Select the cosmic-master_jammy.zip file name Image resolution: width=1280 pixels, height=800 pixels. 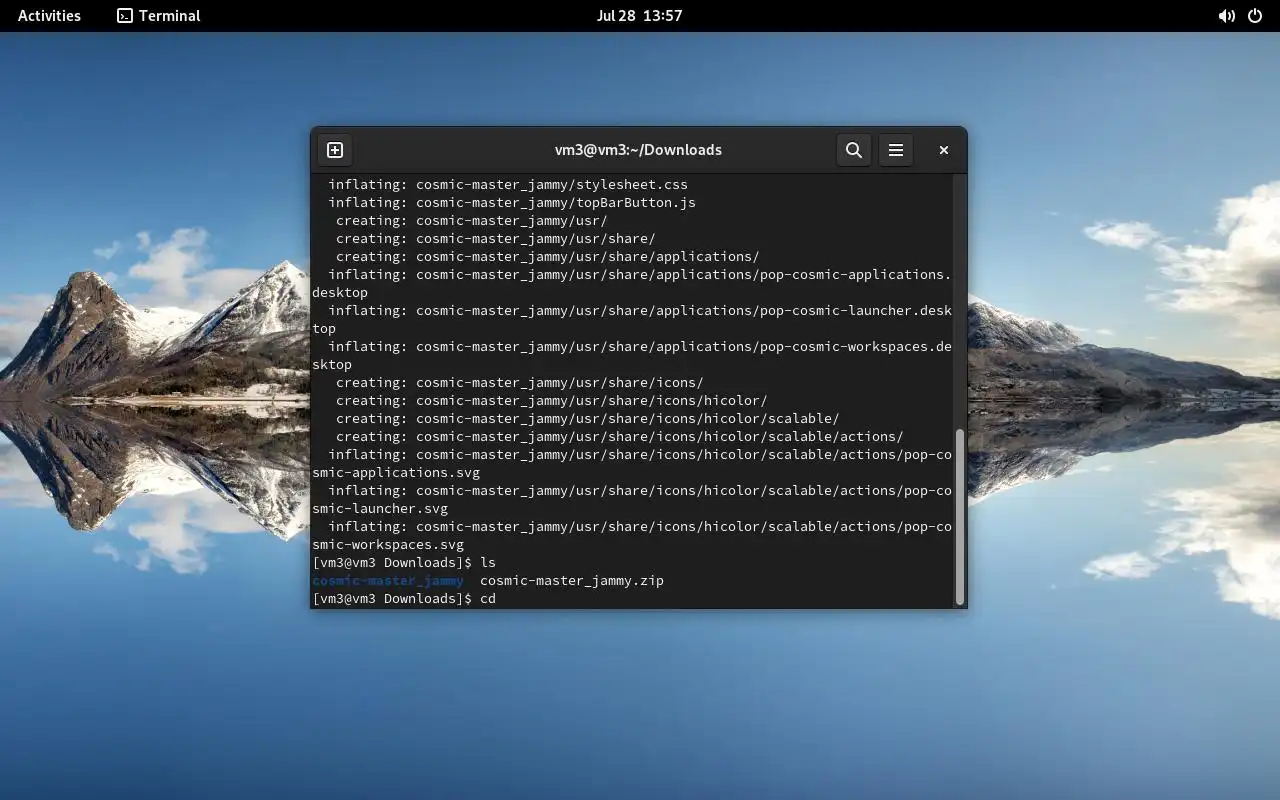tap(572, 581)
